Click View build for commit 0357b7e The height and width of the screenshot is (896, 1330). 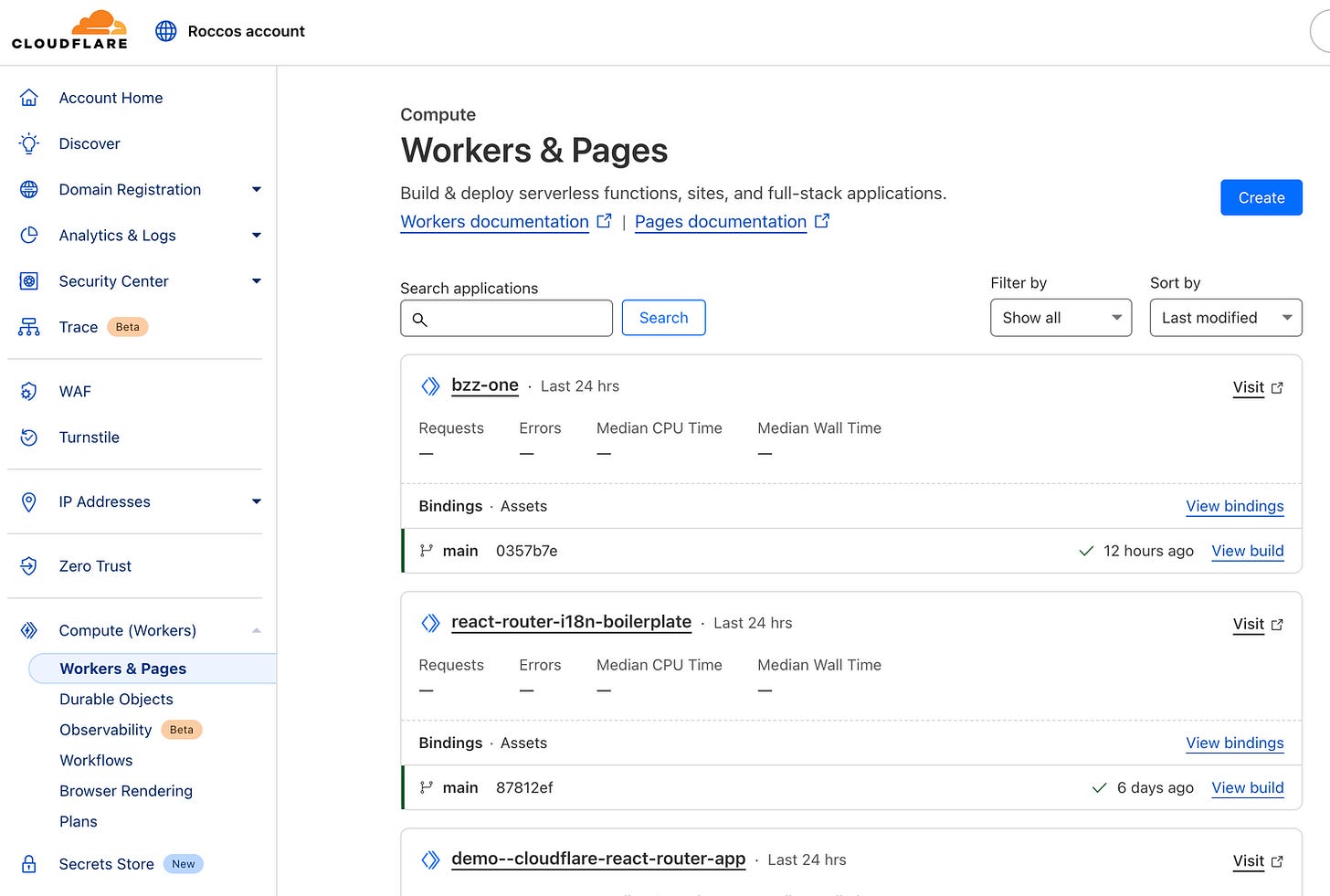[x=1248, y=551]
